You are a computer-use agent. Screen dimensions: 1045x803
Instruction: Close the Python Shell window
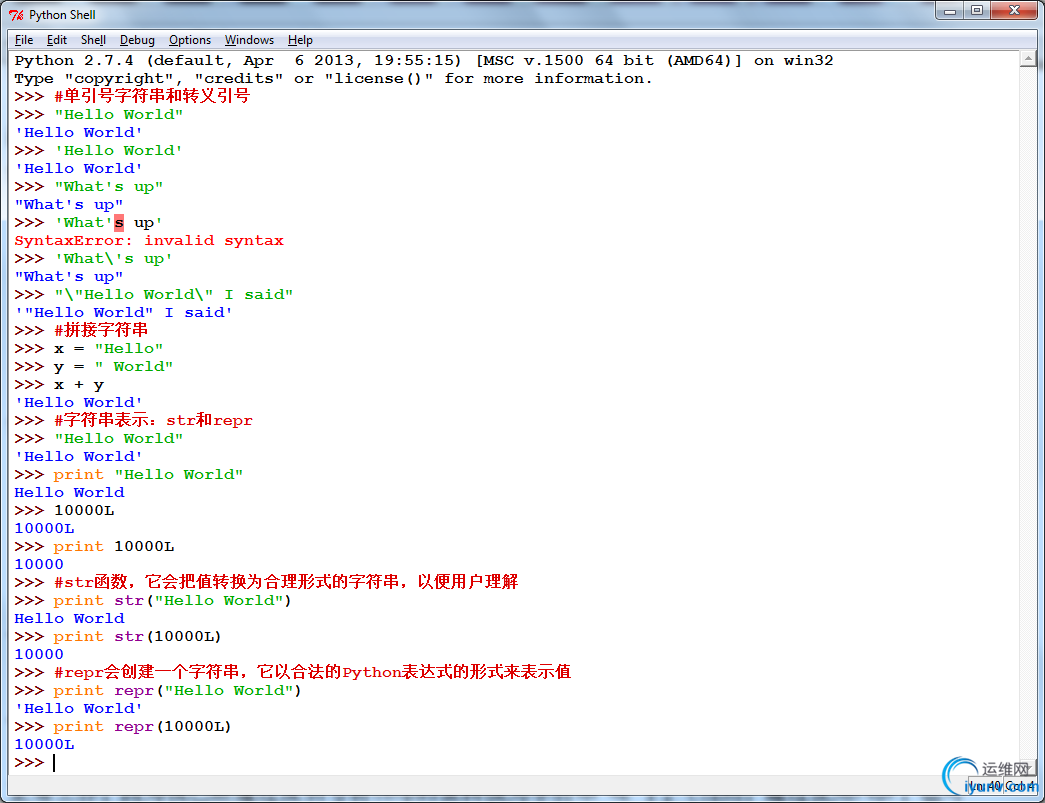(1014, 11)
